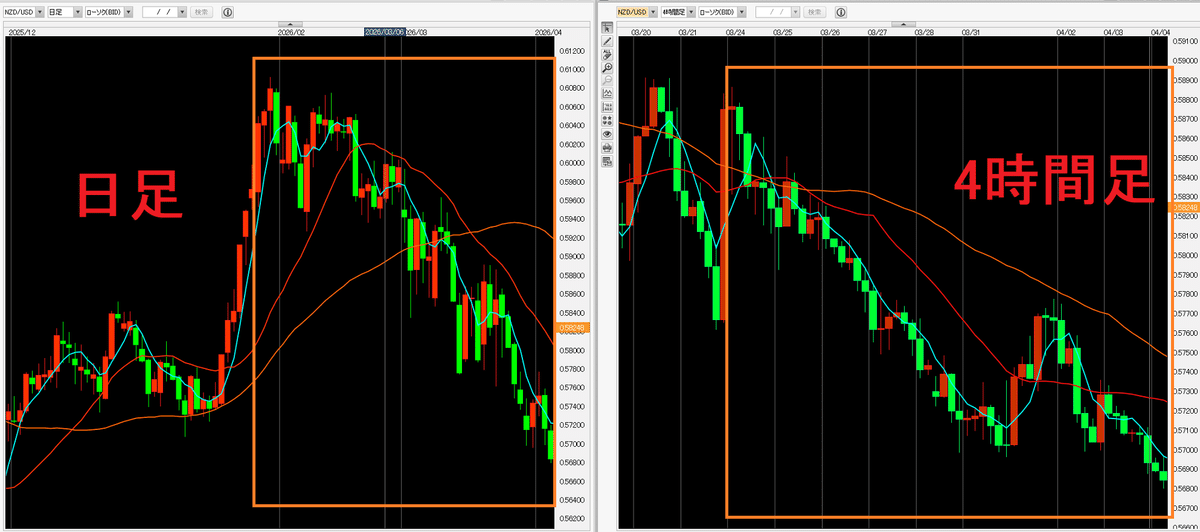The width and height of the screenshot is (1200, 532).
Task: Click the left chart date input field
Action: point(160,12)
